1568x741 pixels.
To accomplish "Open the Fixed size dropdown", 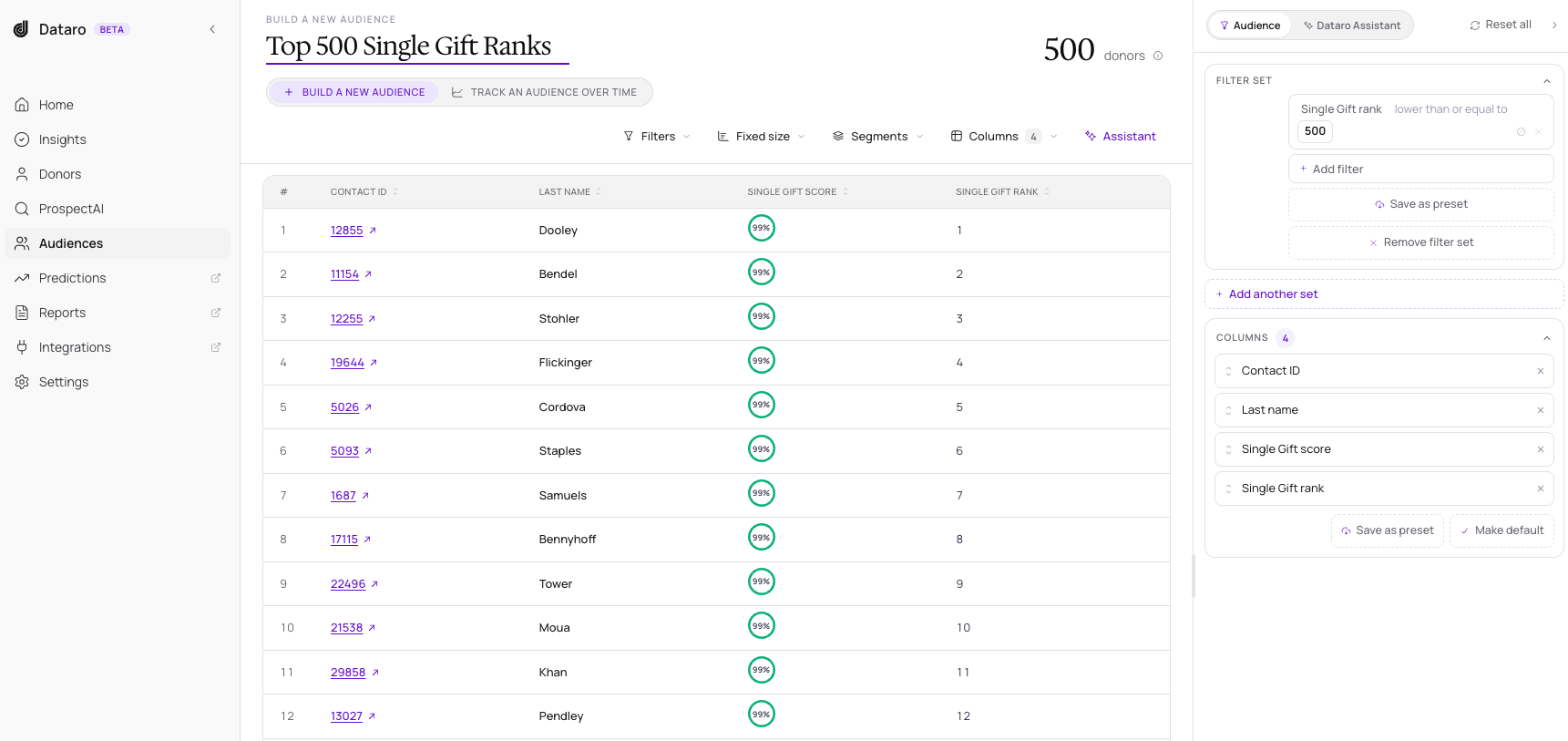I will [762, 137].
